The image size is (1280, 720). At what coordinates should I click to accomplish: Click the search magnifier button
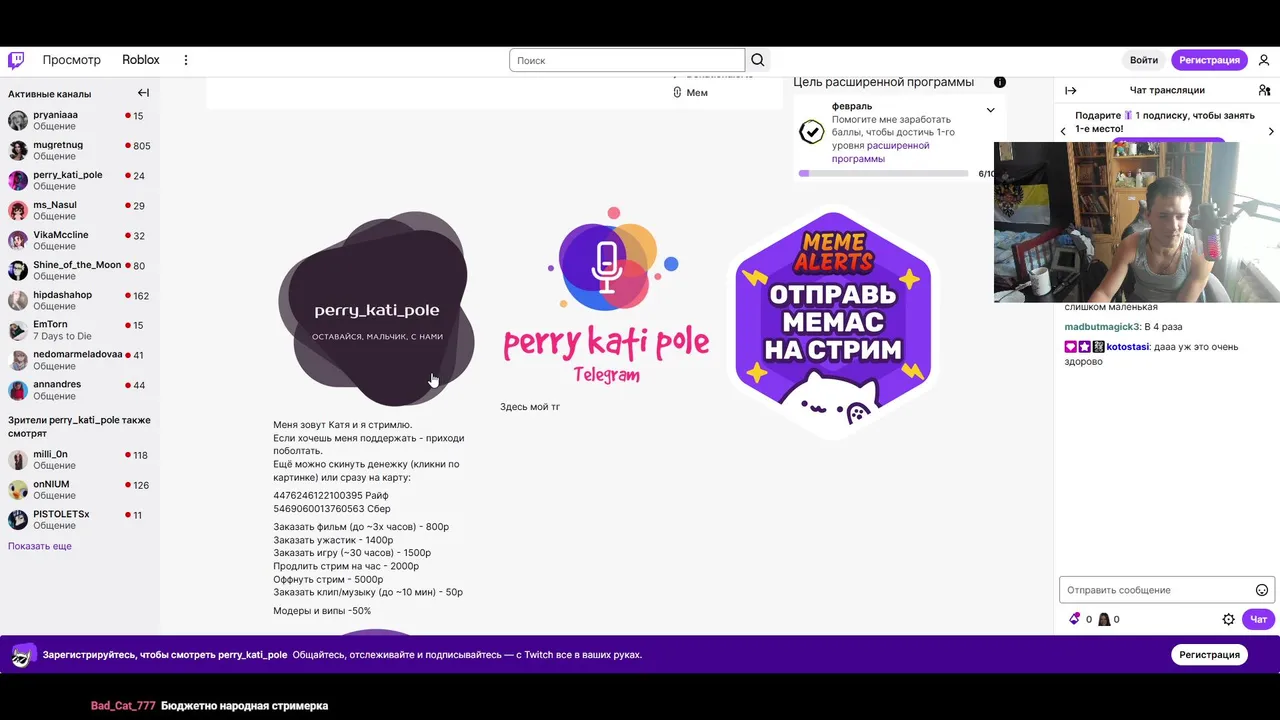758,60
